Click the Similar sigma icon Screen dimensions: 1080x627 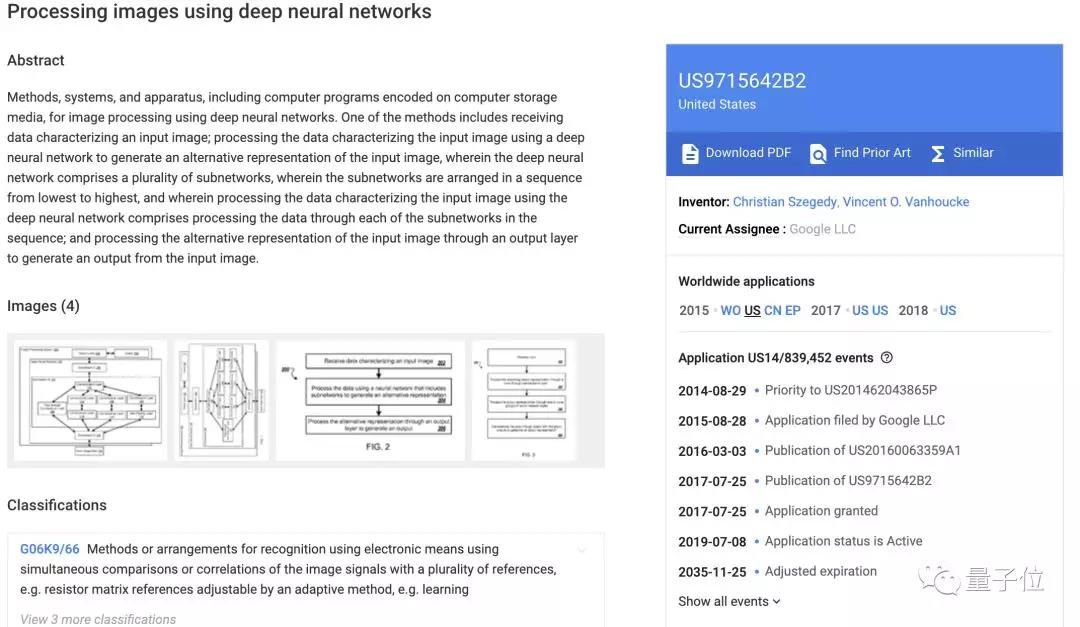point(937,153)
